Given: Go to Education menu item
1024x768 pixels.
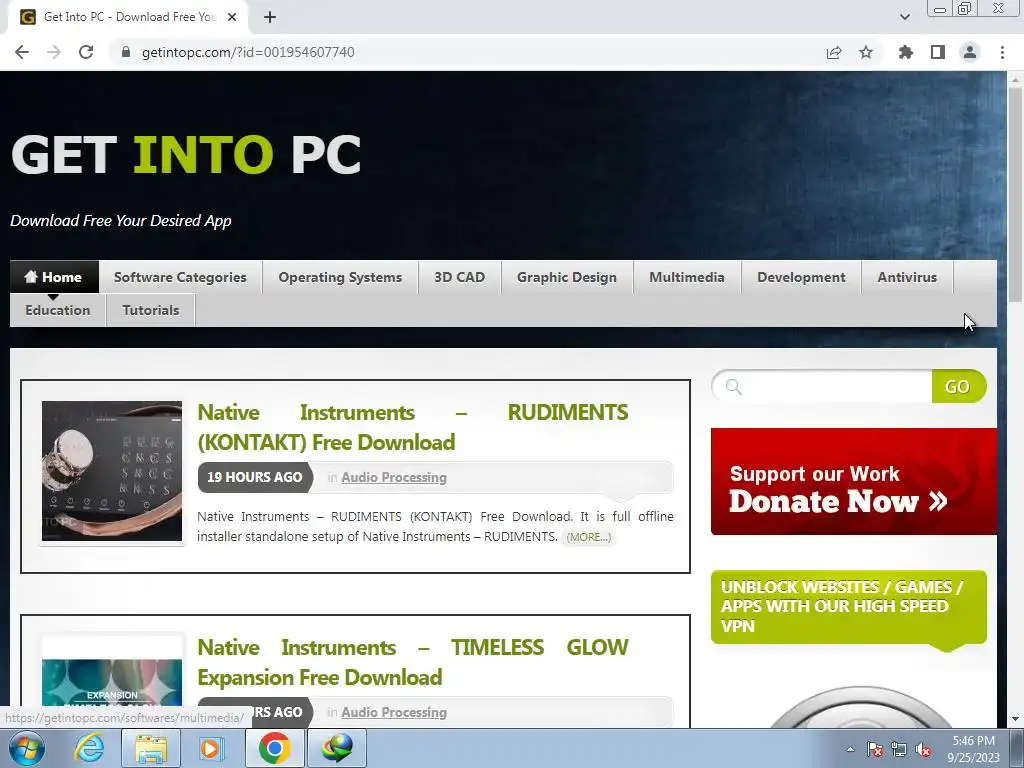Looking at the screenshot, I should tap(57, 310).
